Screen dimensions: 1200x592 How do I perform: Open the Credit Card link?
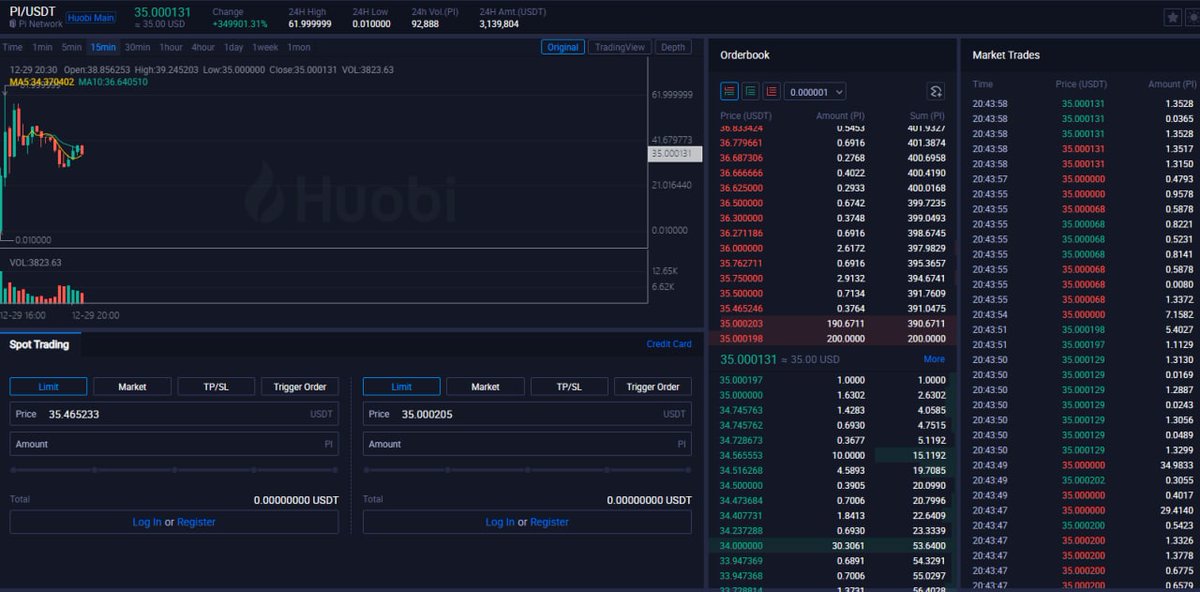pyautogui.click(x=669, y=344)
